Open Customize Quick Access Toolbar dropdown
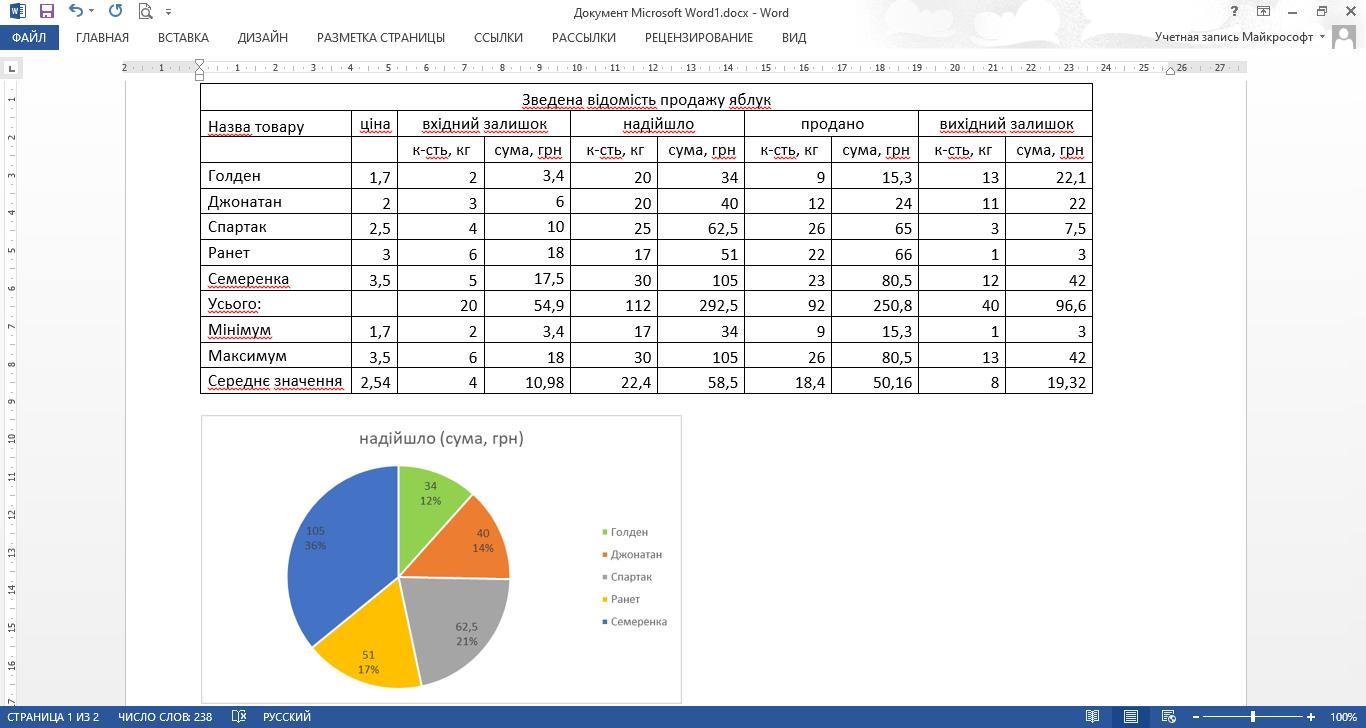Image resolution: width=1366 pixels, height=728 pixels. pos(168,12)
